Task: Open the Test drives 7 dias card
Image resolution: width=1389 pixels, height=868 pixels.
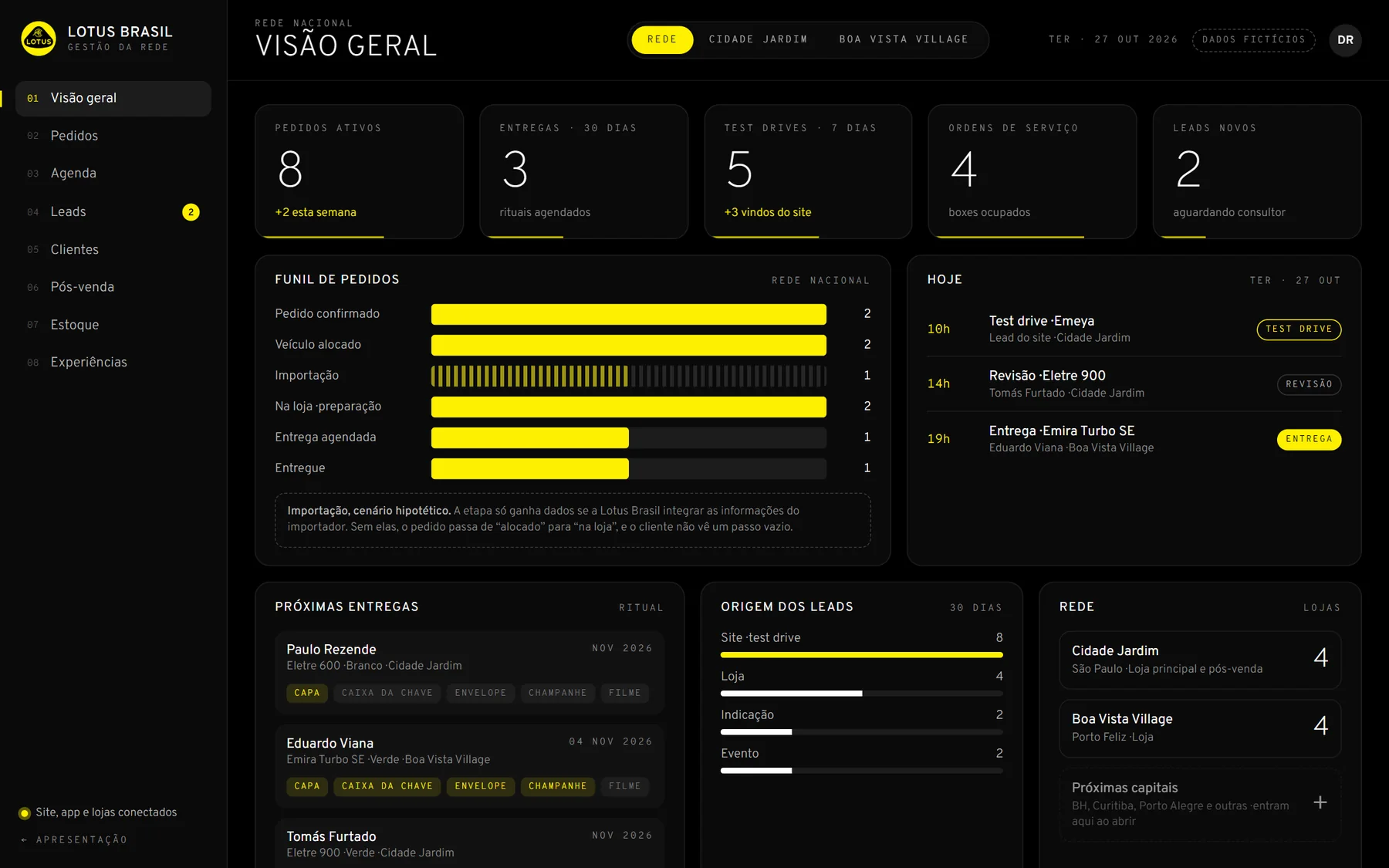Action: click(808, 171)
